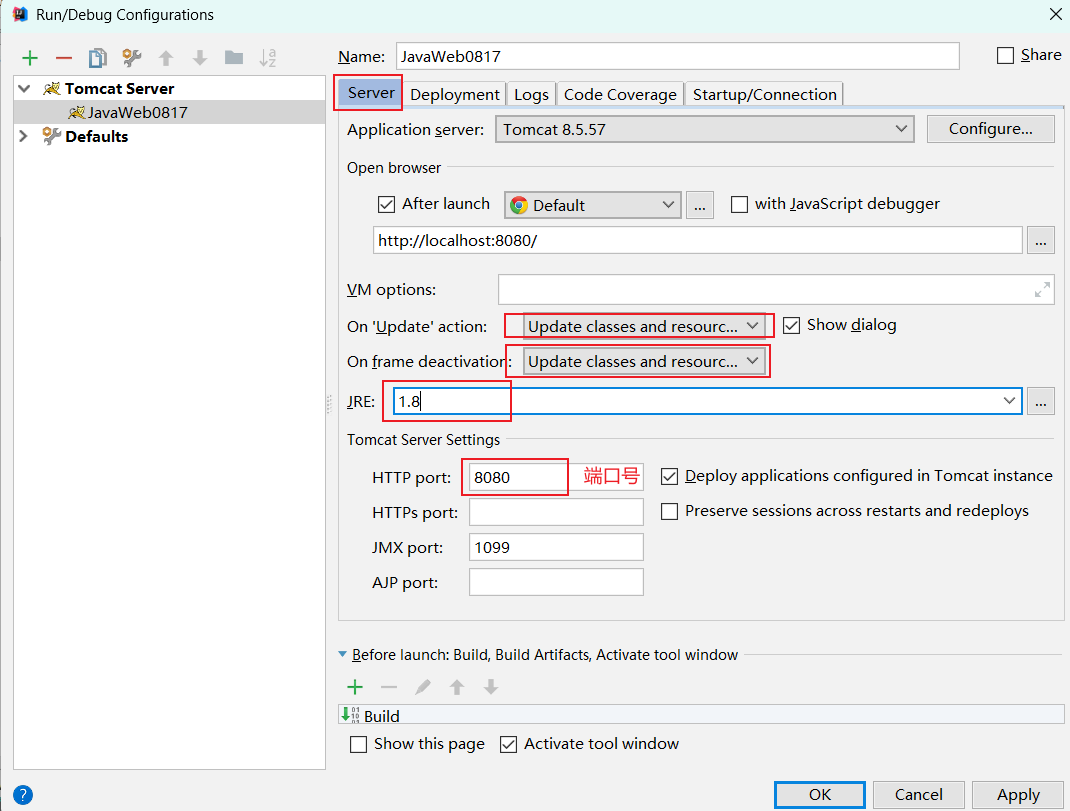This screenshot has width=1070, height=811.
Task: Collapse the Tomcat Server tree node
Action: pos(25,89)
